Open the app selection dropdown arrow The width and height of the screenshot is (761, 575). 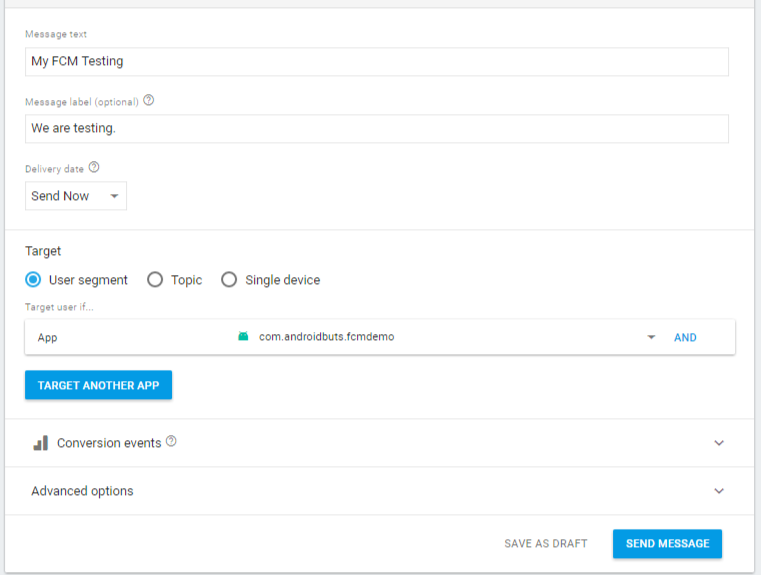click(651, 338)
